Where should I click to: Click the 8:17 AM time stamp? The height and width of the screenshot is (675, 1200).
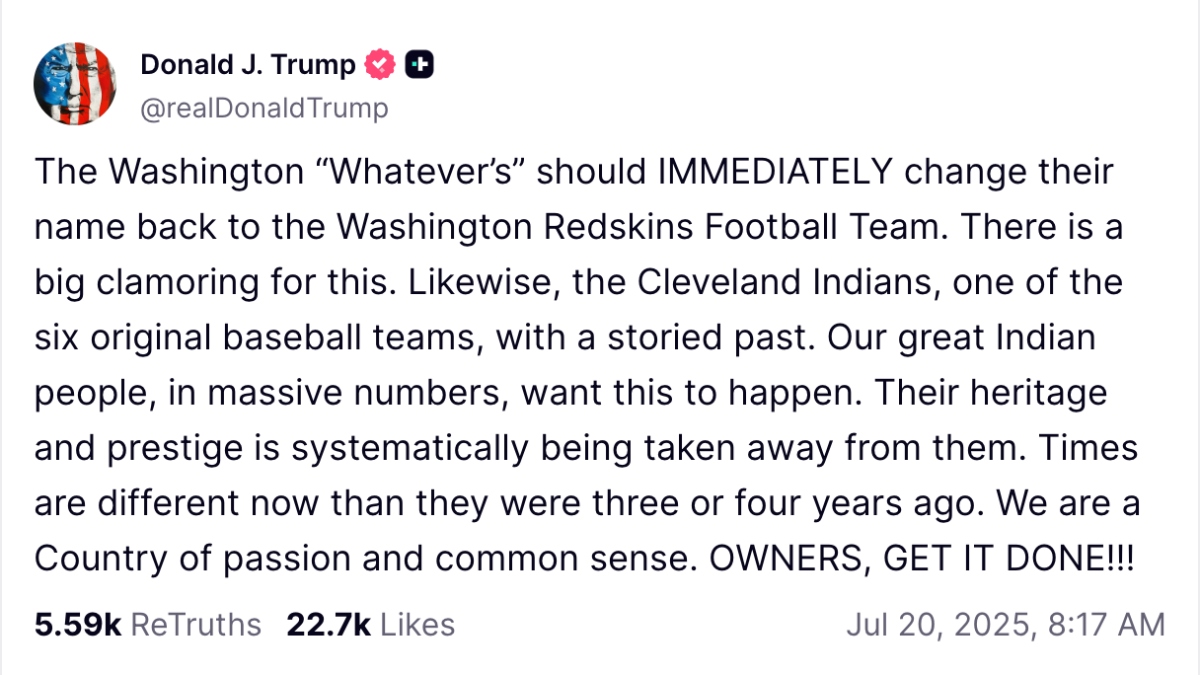pos(1105,625)
